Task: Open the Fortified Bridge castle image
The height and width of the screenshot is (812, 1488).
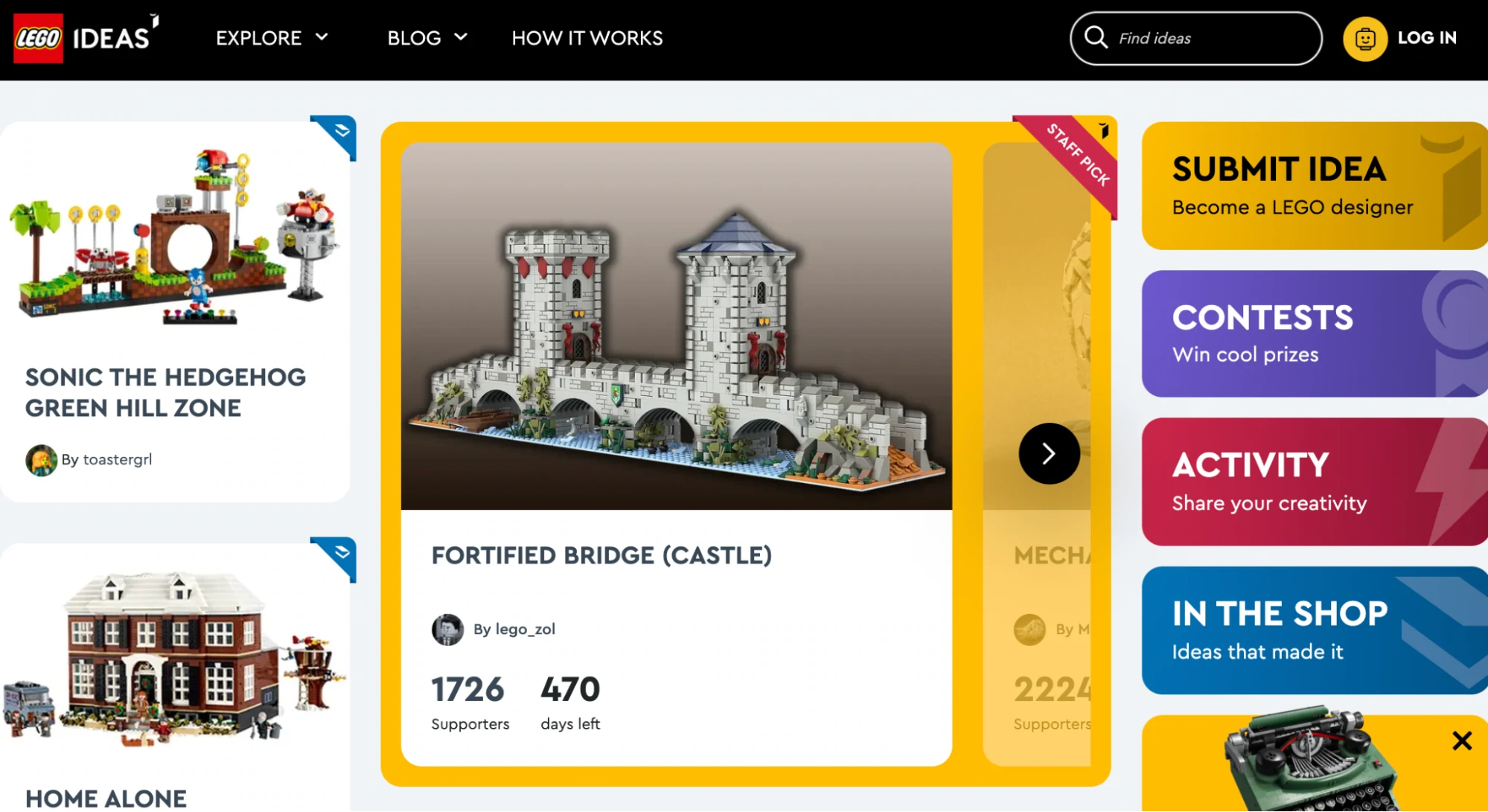Action: (x=676, y=326)
